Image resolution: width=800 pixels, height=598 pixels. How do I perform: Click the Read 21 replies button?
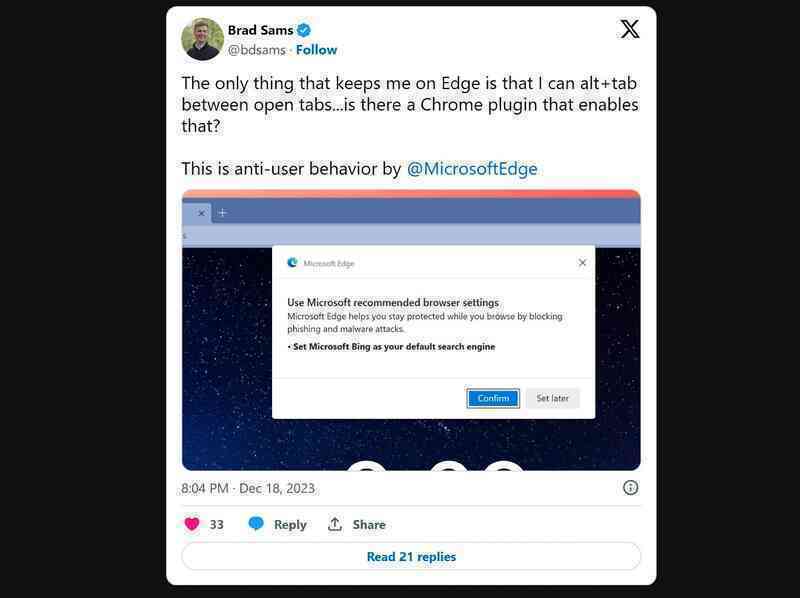[x=411, y=557]
